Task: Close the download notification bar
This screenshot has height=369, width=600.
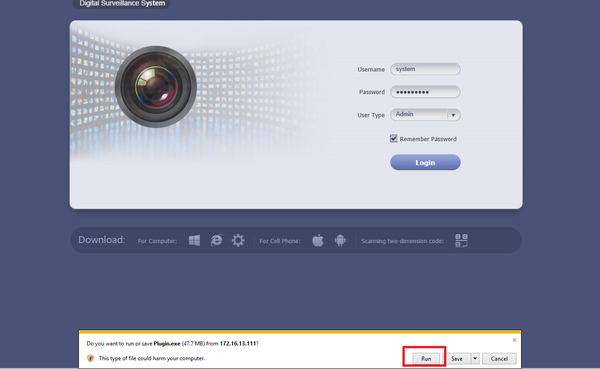Action: [514, 340]
